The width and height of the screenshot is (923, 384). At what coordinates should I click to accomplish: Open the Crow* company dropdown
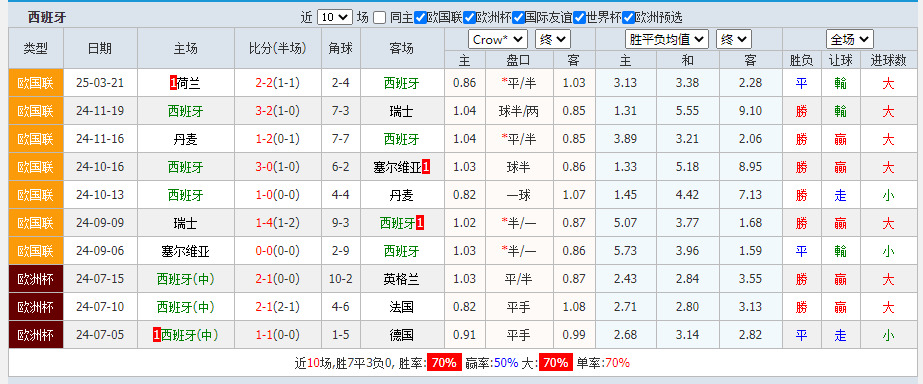pyautogui.click(x=498, y=39)
